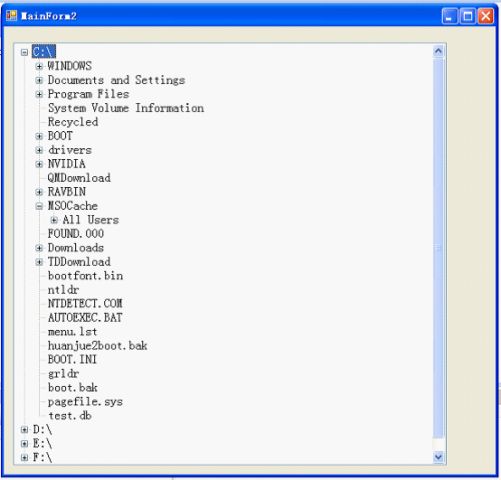The height and width of the screenshot is (480, 501).
Task: Select the test.db file
Action: point(70,416)
